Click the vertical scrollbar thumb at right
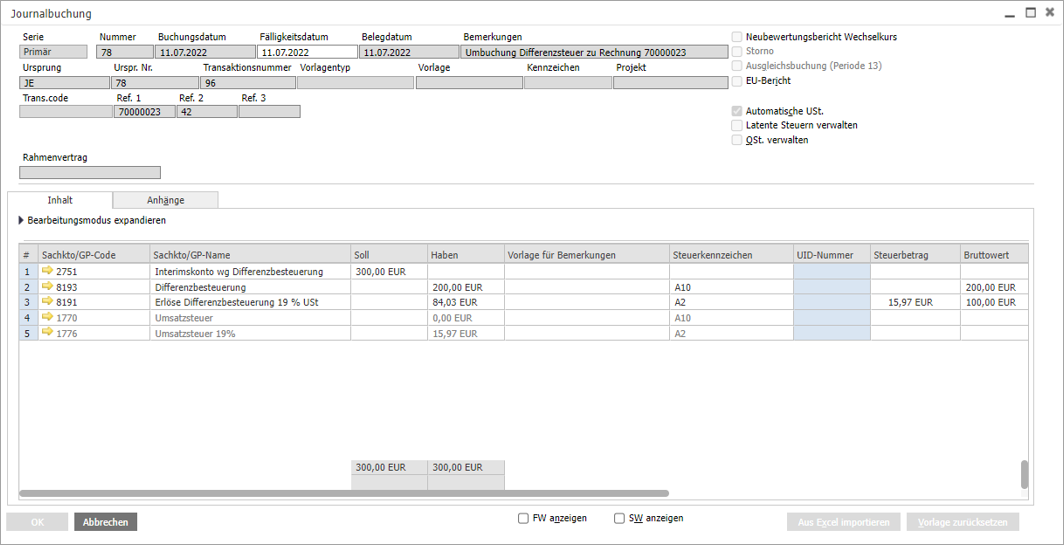 point(1024,474)
